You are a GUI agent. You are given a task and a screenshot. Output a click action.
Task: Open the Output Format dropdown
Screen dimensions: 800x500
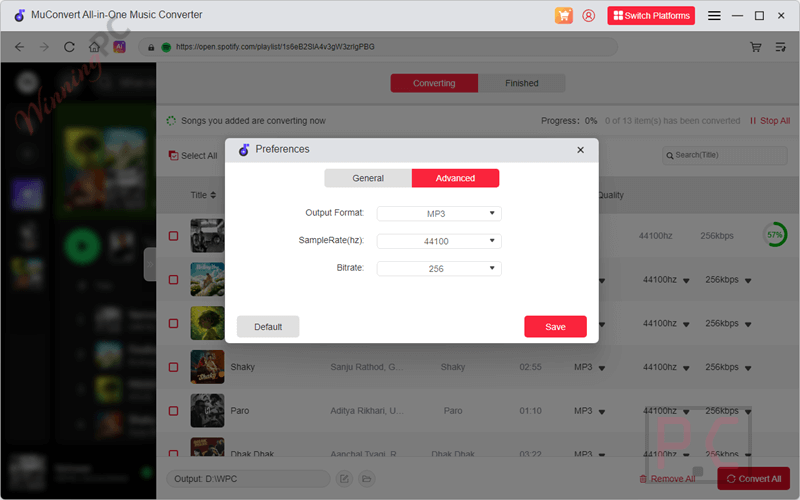[x=439, y=213]
